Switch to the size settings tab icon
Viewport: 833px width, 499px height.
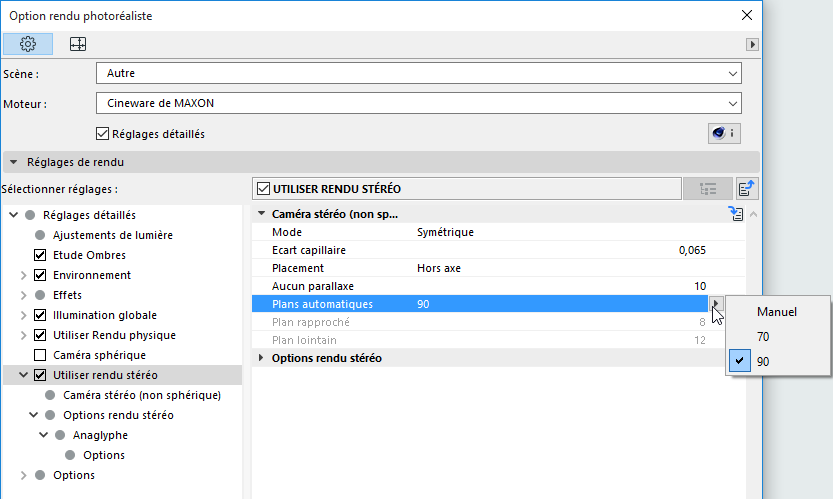coord(78,44)
